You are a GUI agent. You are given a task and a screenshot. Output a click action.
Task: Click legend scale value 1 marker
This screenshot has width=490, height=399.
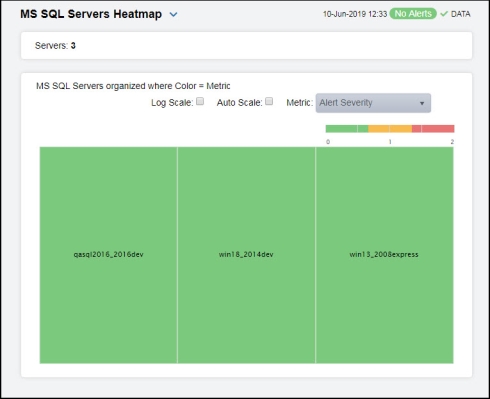click(390, 142)
